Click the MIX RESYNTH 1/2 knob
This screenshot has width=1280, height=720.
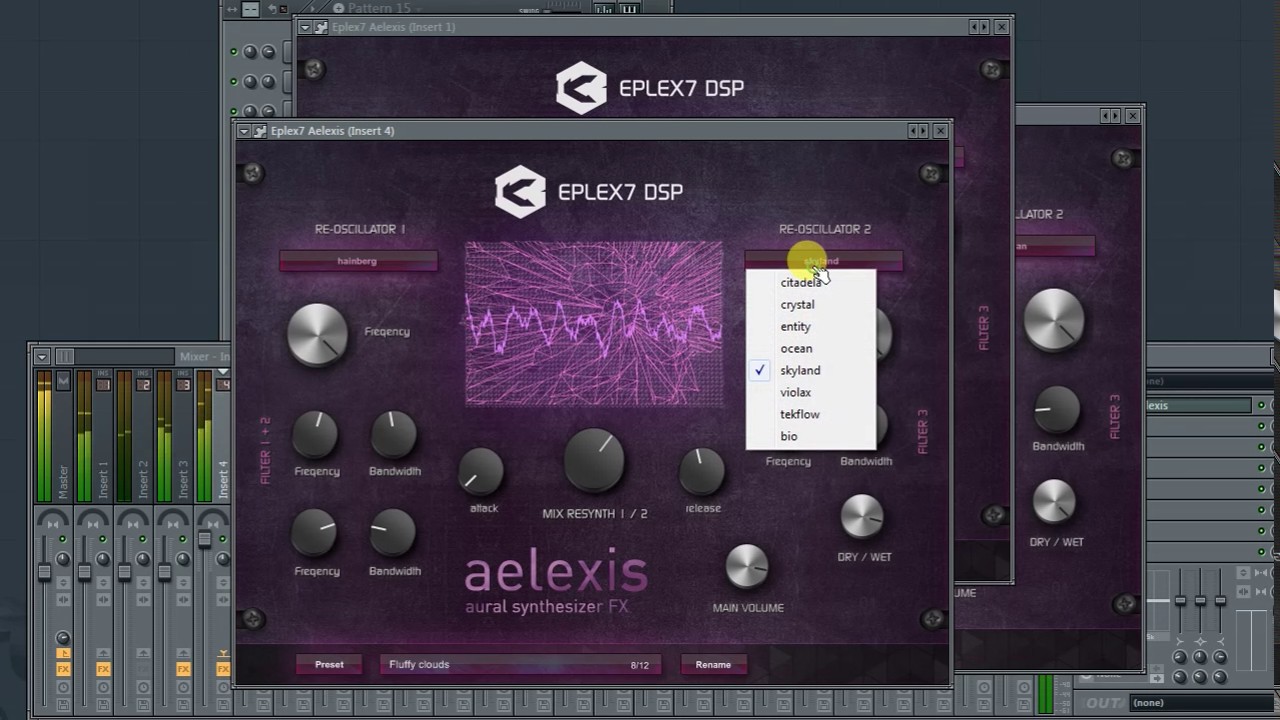(594, 461)
